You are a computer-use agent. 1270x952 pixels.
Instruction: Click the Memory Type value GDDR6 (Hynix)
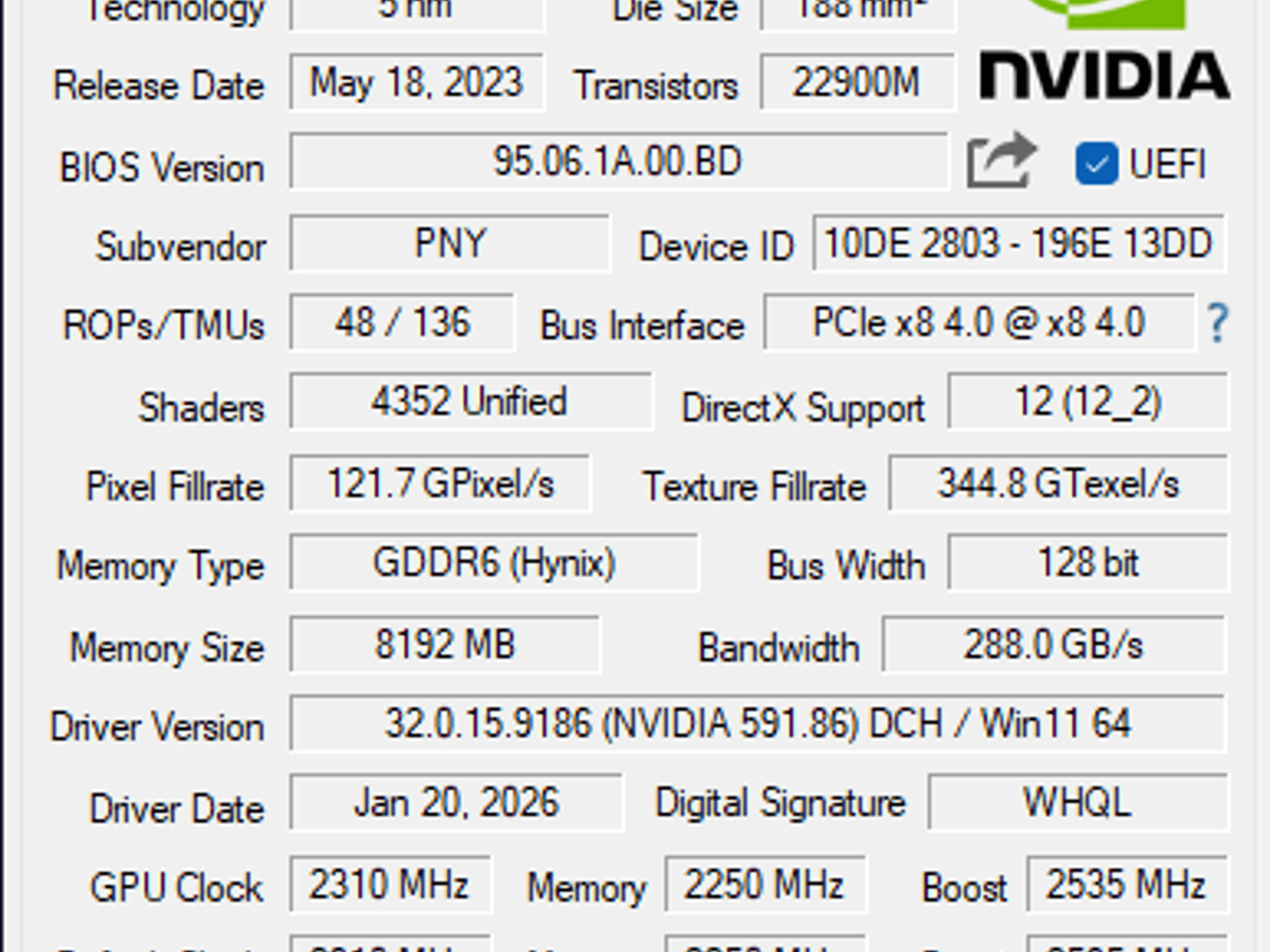click(494, 563)
